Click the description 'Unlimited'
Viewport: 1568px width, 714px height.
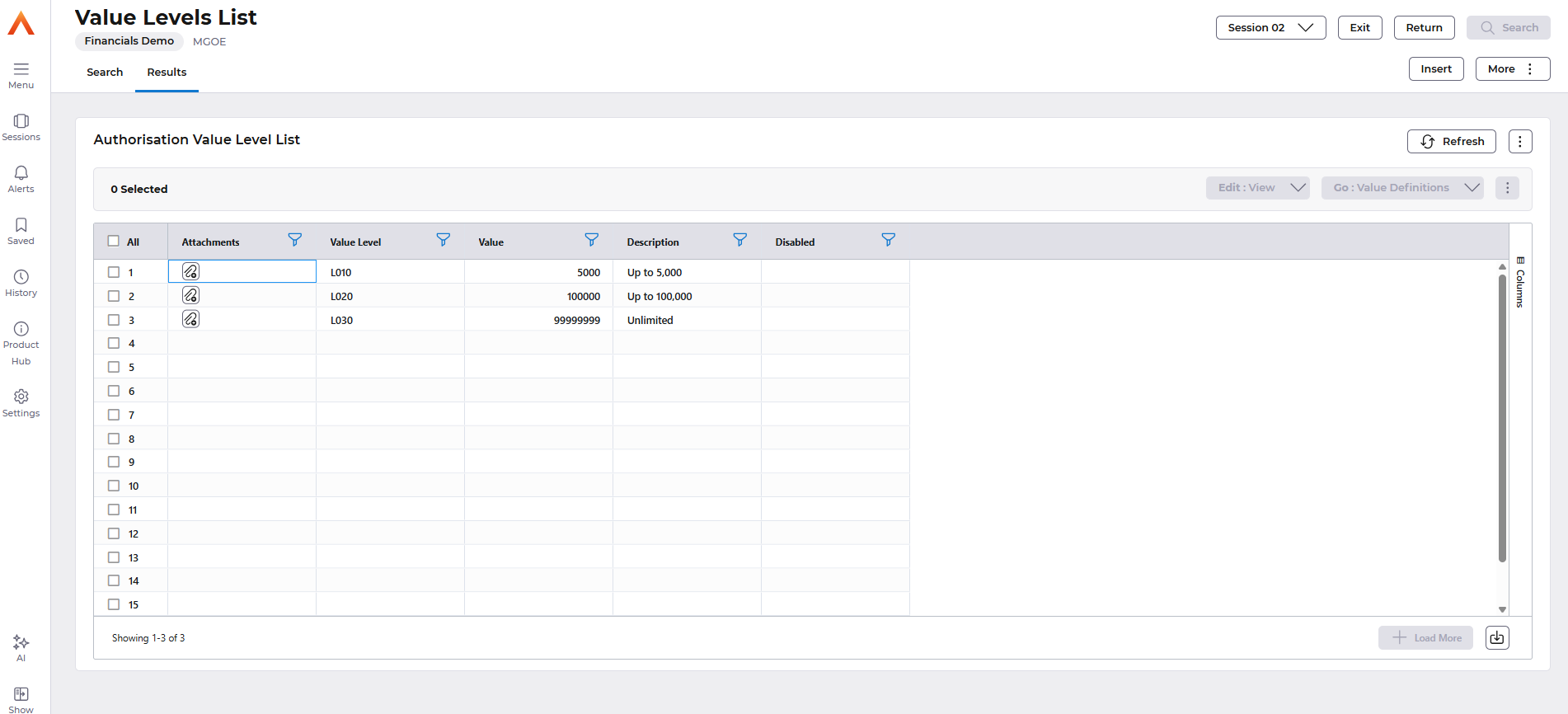click(650, 321)
